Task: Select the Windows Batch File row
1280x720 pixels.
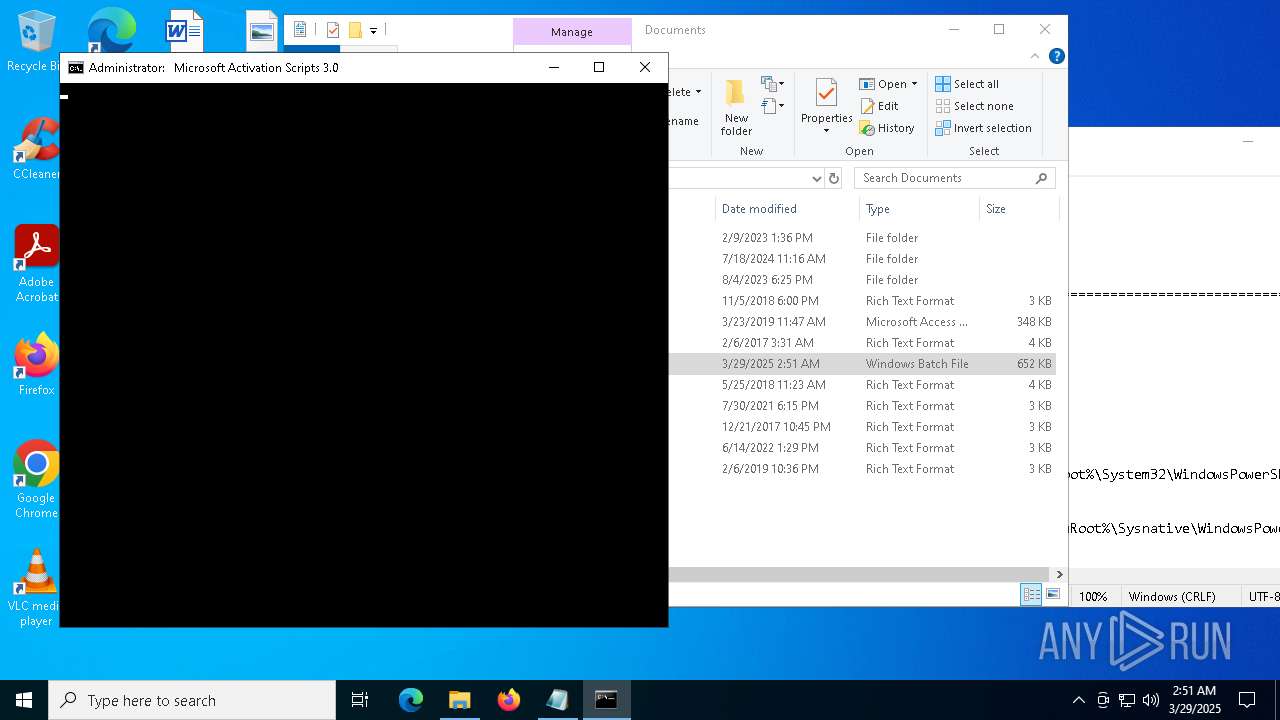Action: pos(862,364)
